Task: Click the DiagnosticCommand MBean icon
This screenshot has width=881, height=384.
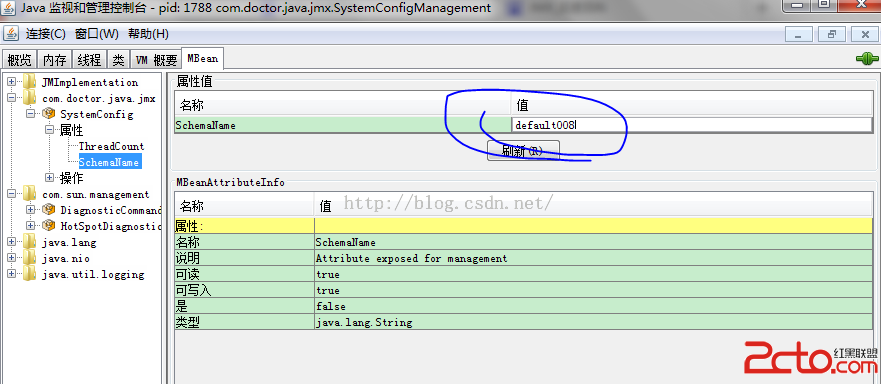Action: coord(48,210)
